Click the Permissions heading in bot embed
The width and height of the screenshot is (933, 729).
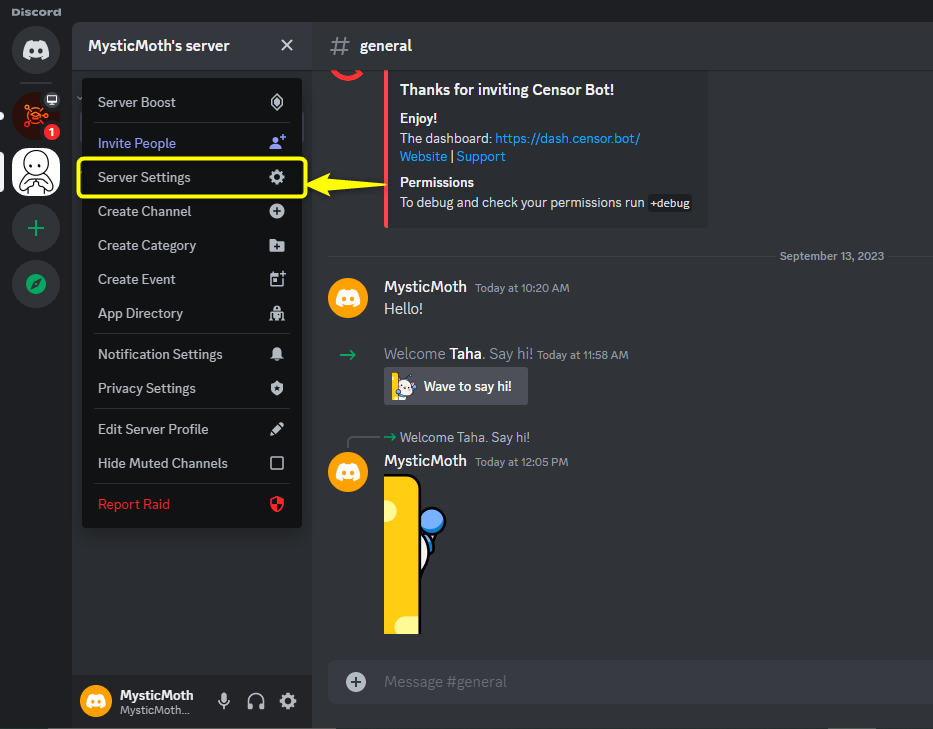(437, 183)
